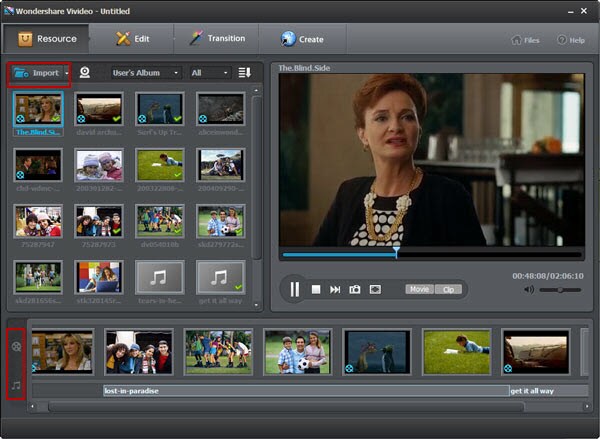This screenshot has height=439, width=600.
Task: Select the tears-in-he... audio file
Action: (160, 277)
